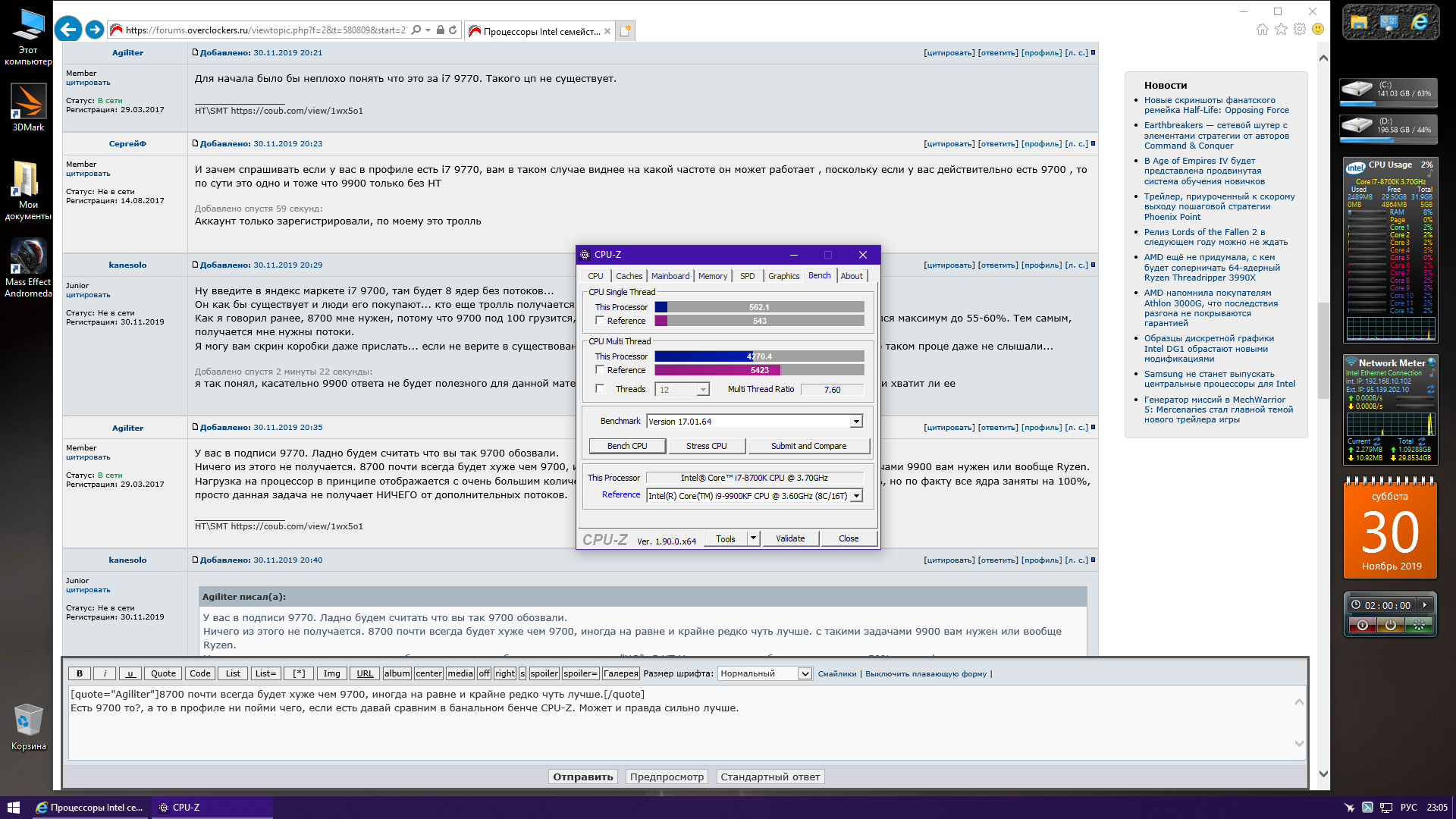Screen dimensions: 1456x819
Task: Expand the font size dropdown in the editor
Action: coord(805,673)
